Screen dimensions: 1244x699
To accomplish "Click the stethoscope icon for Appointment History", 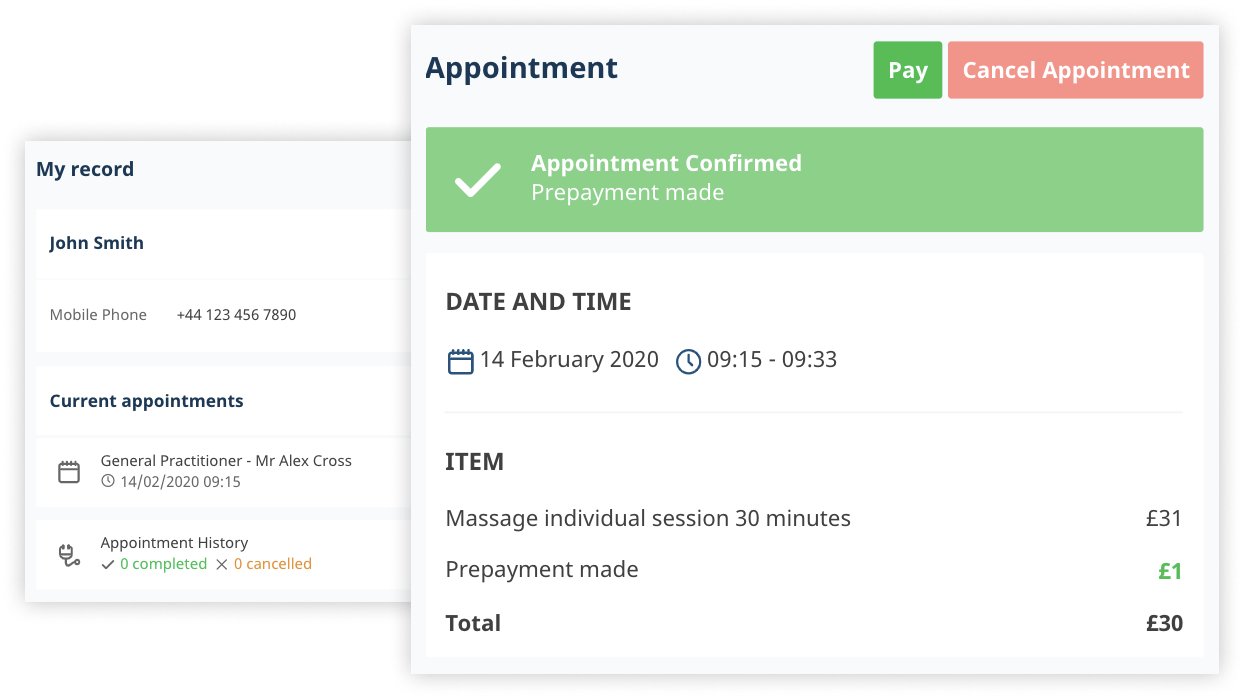I will pos(69,554).
